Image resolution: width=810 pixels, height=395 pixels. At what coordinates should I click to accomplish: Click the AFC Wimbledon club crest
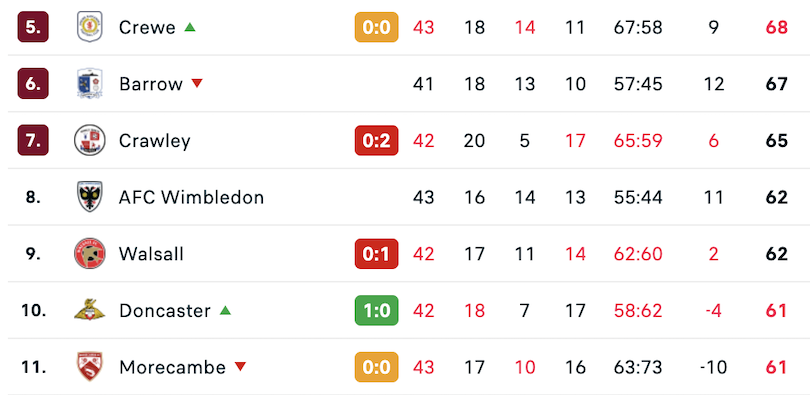(x=89, y=197)
